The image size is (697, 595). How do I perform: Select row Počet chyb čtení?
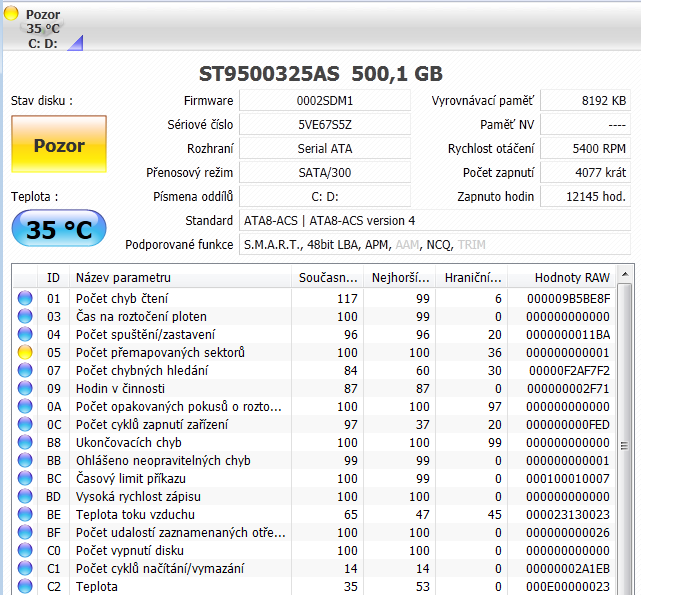(314, 298)
